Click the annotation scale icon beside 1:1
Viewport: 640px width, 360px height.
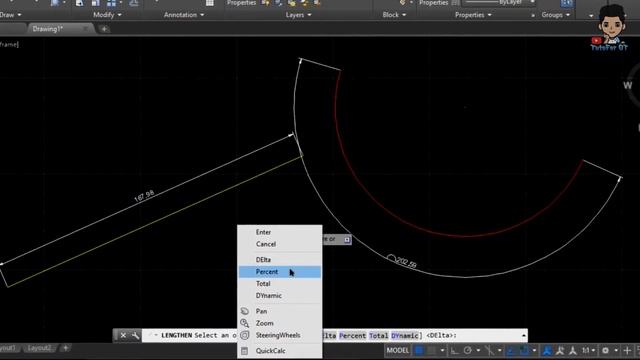pyautogui.click(x=573, y=350)
